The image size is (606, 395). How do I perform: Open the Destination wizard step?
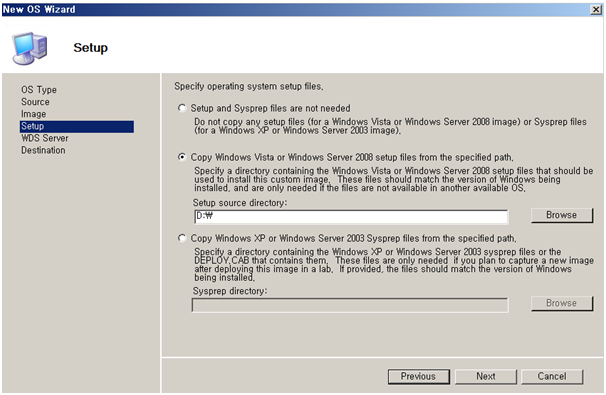click(x=43, y=150)
